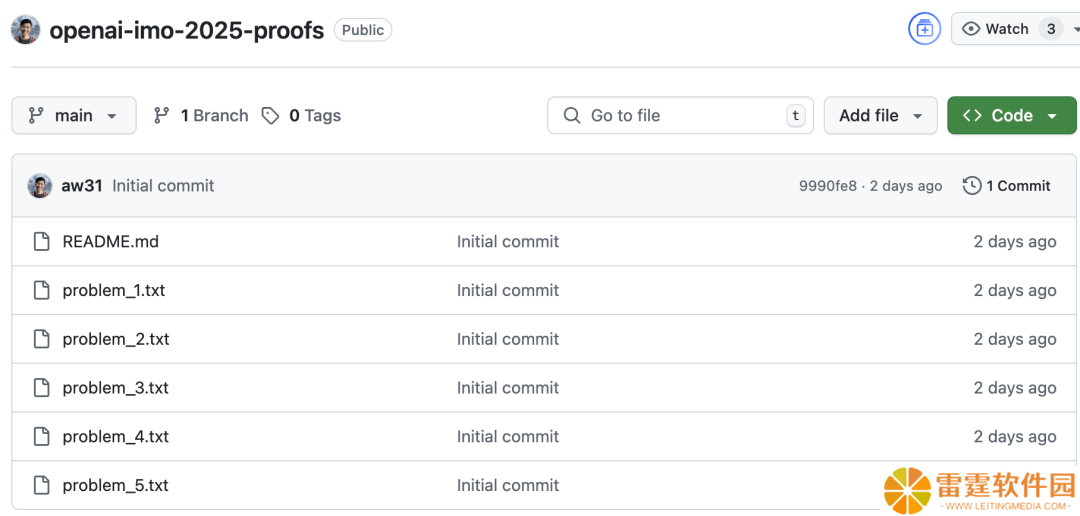Open the Initial commit link in problem_3.txt row

click(508, 388)
